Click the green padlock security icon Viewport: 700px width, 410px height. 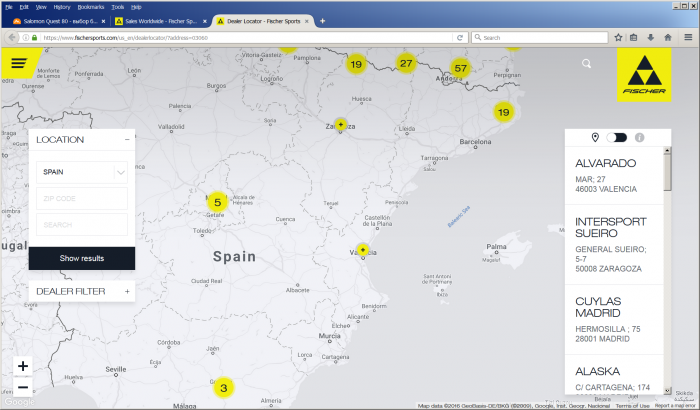[x=34, y=38]
